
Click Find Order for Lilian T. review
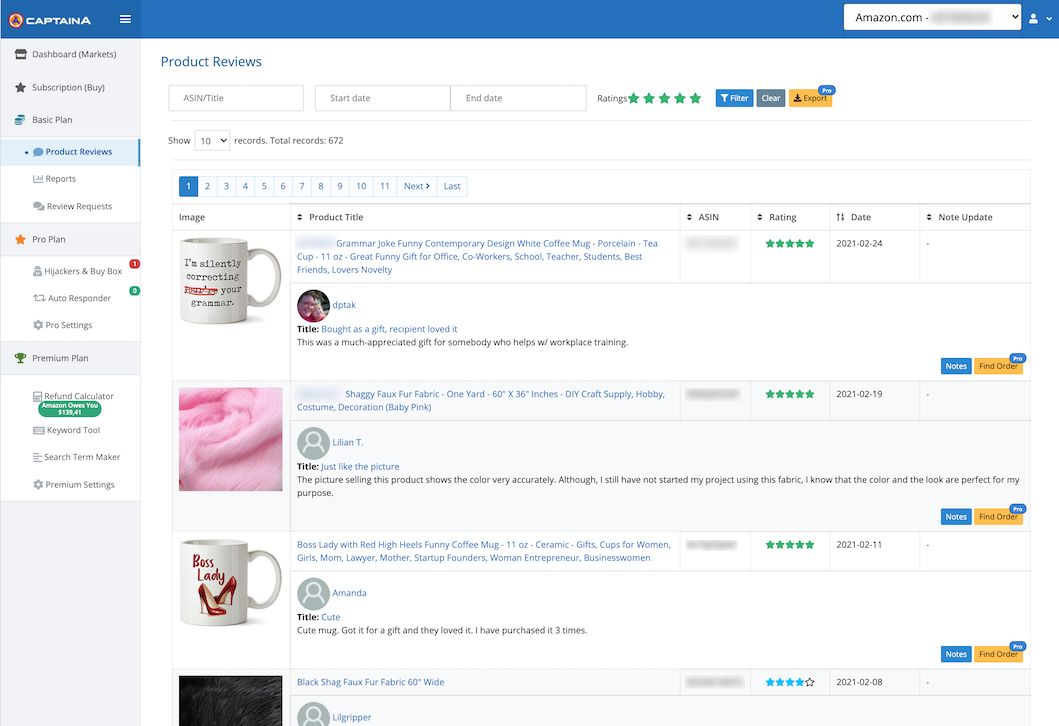click(x=998, y=517)
